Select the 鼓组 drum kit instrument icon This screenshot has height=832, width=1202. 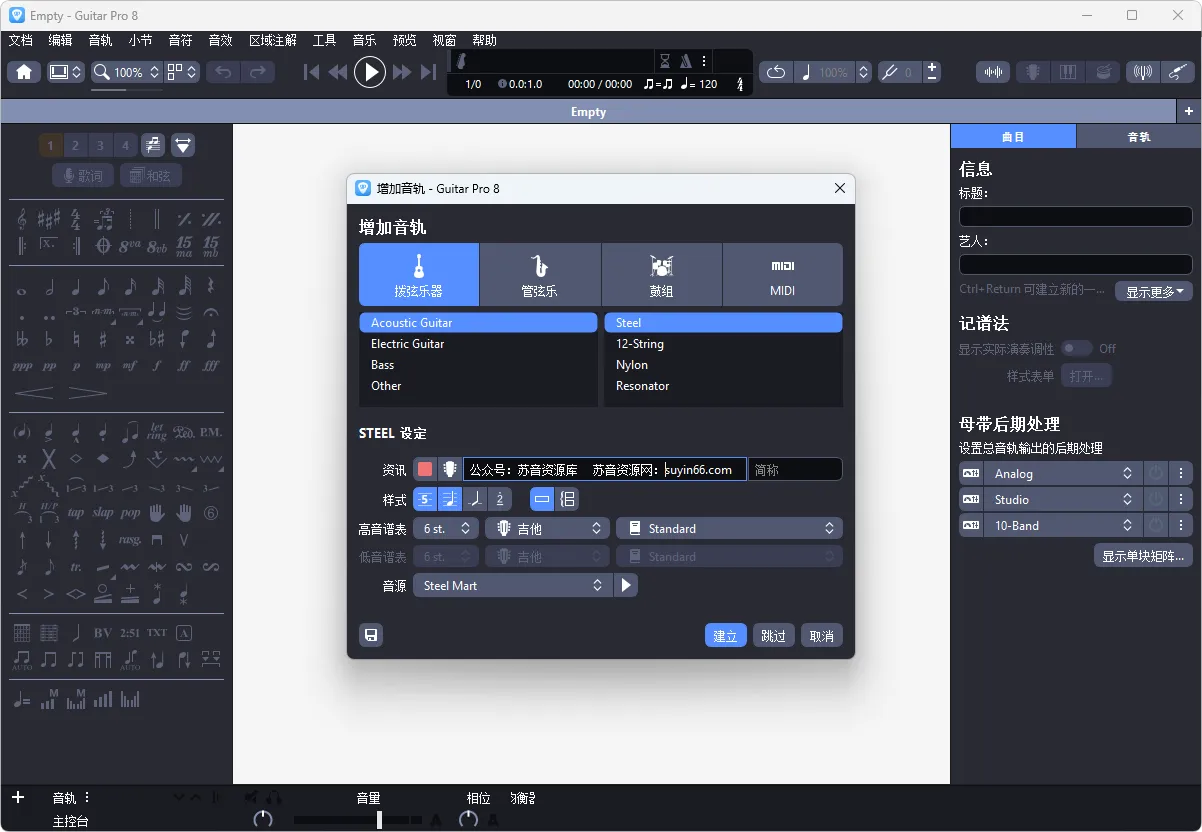pos(661,274)
